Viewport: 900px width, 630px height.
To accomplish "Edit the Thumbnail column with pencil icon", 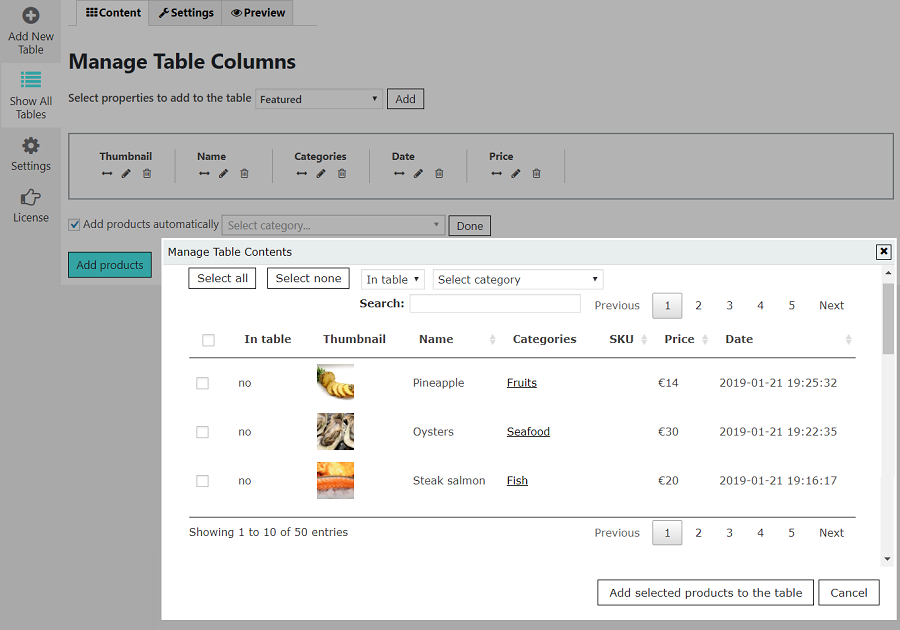I will click(x=126, y=174).
